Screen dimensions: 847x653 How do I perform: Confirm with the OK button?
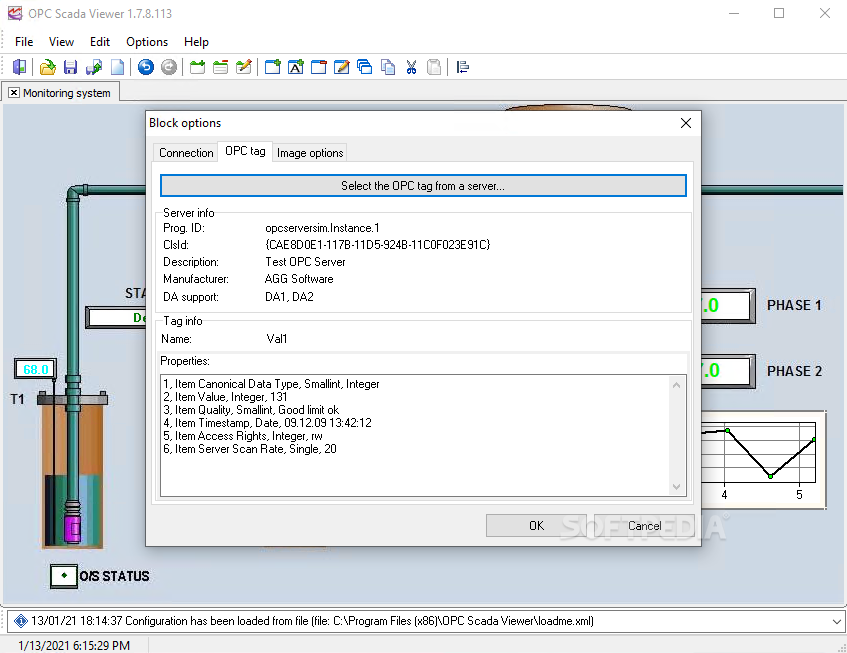point(536,526)
